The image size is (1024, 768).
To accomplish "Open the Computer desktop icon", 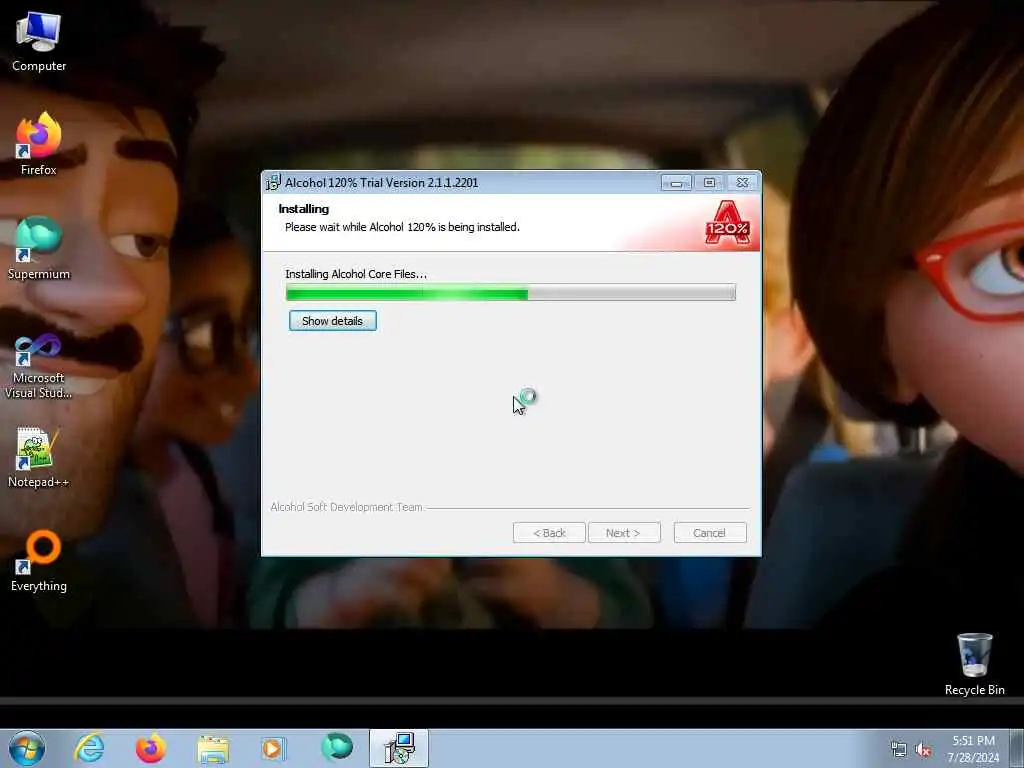I will click(x=39, y=40).
